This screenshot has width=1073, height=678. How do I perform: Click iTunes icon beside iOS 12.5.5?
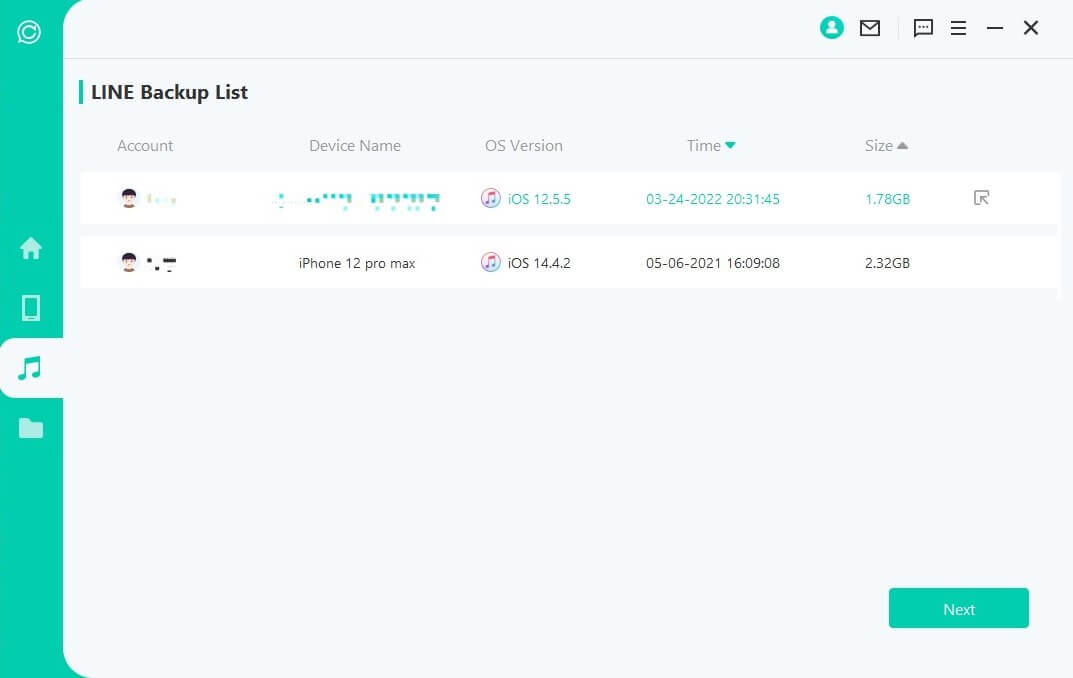[491, 198]
